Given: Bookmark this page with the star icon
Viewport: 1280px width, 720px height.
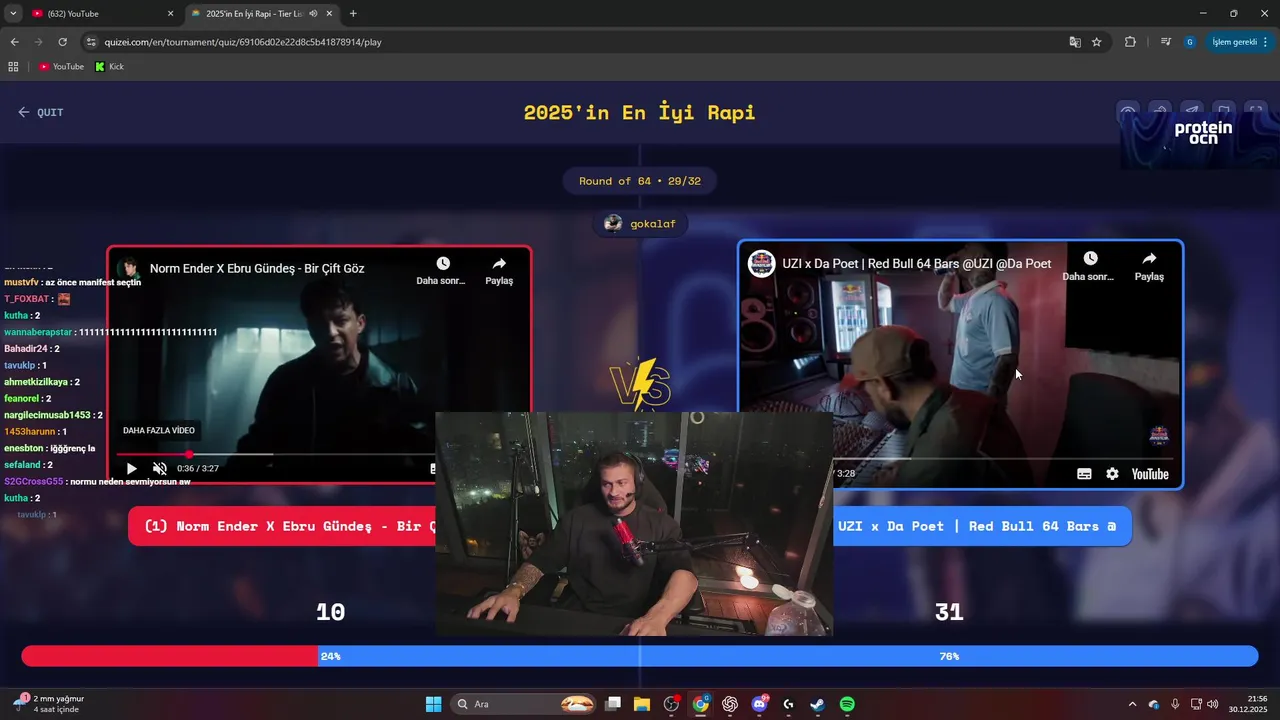Looking at the screenshot, I should (x=1097, y=42).
